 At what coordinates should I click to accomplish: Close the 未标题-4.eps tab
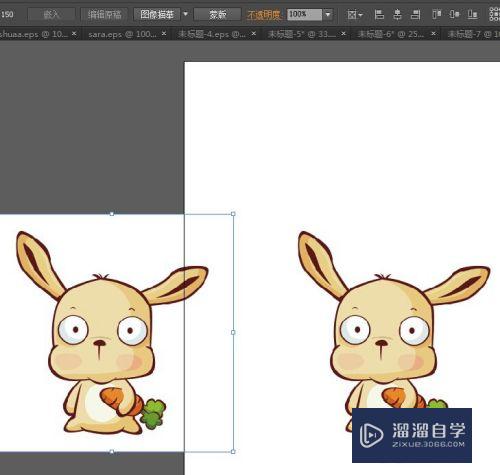(254, 33)
